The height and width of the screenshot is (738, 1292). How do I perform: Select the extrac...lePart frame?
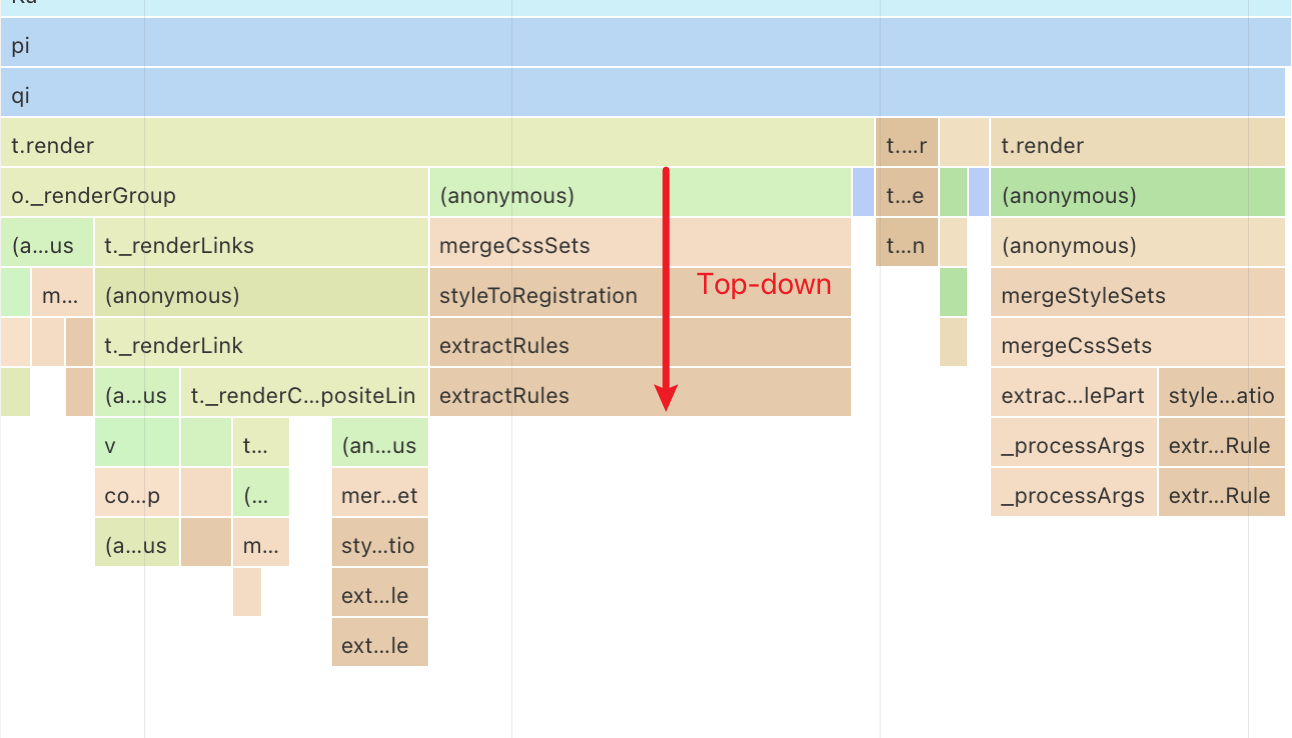pos(1074,392)
